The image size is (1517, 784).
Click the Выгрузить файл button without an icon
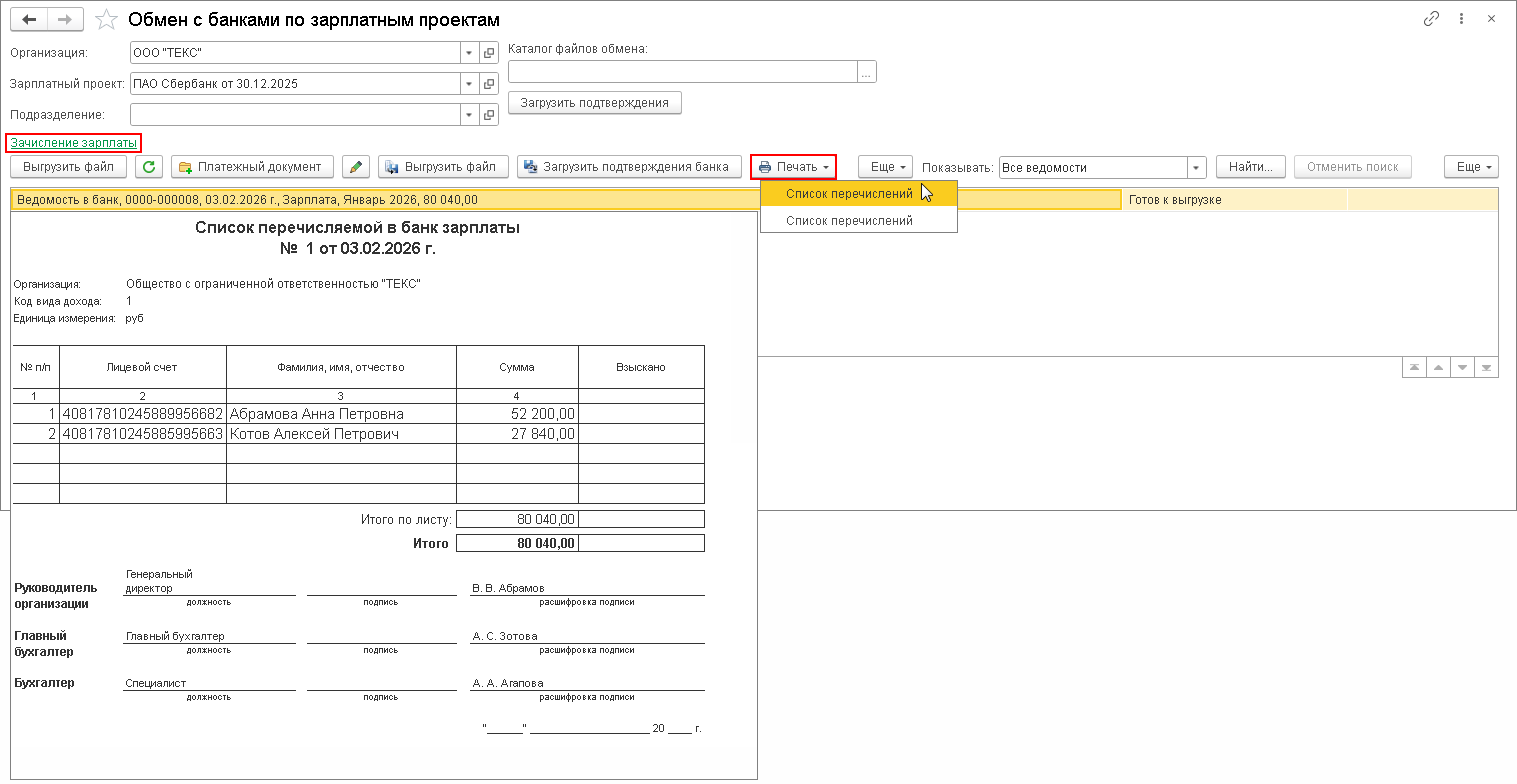(x=68, y=167)
